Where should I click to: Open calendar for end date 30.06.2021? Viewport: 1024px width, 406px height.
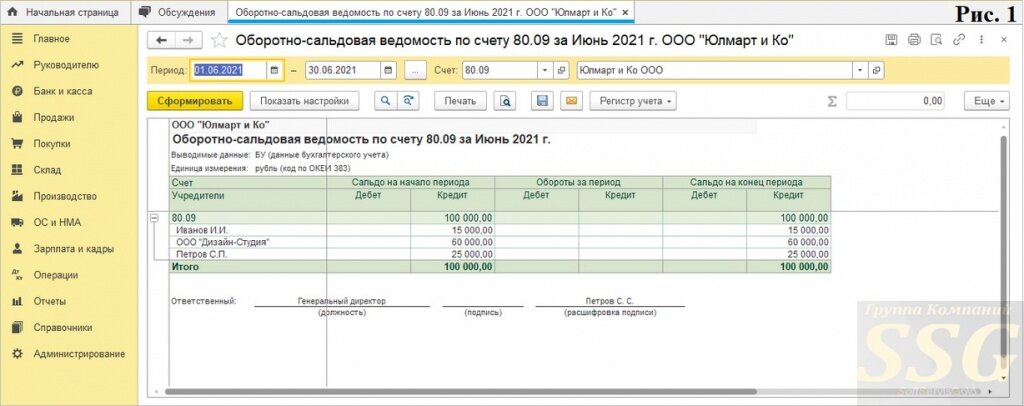[x=389, y=70]
